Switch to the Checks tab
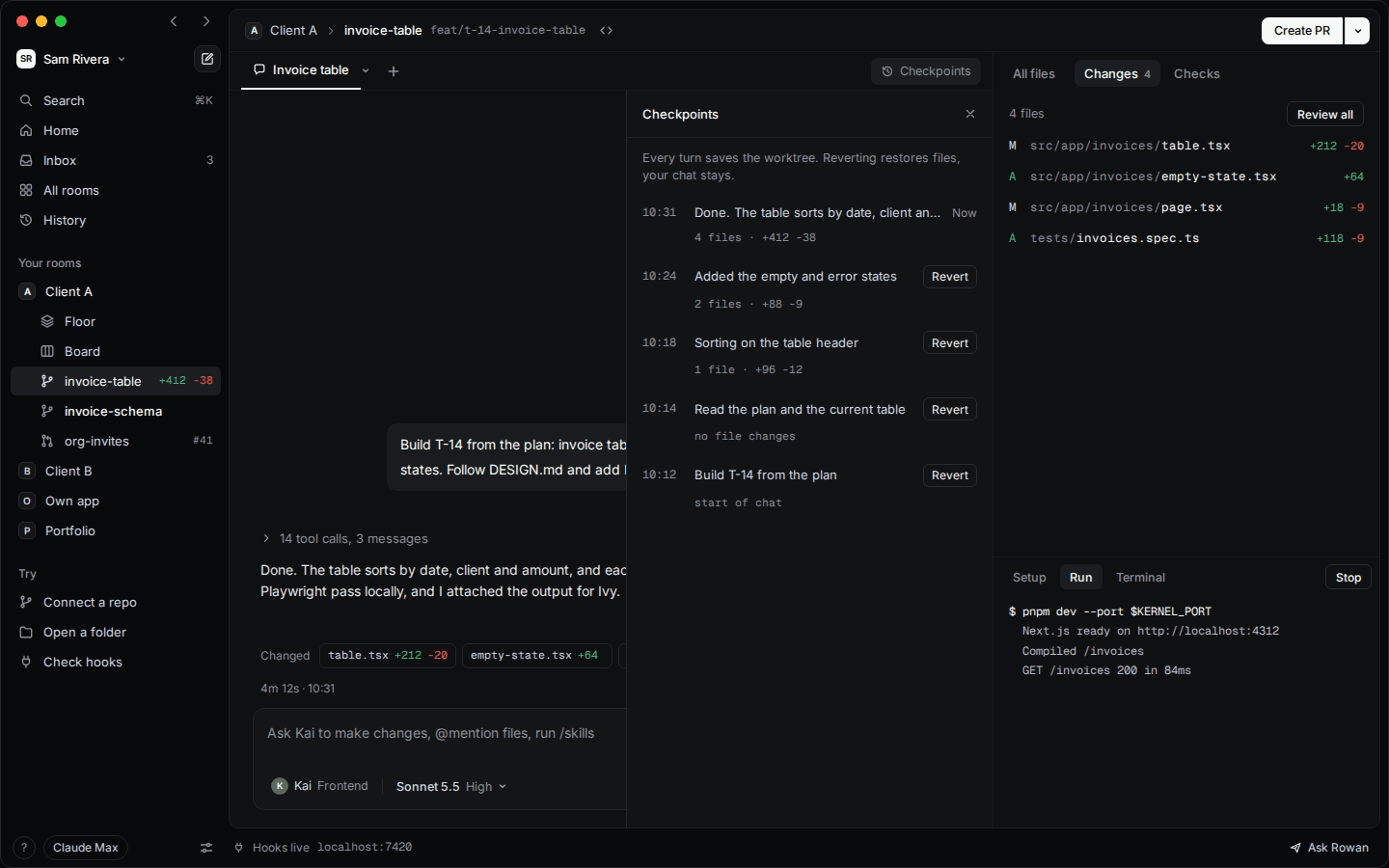Image resolution: width=1389 pixels, height=868 pixels. 1196,74
